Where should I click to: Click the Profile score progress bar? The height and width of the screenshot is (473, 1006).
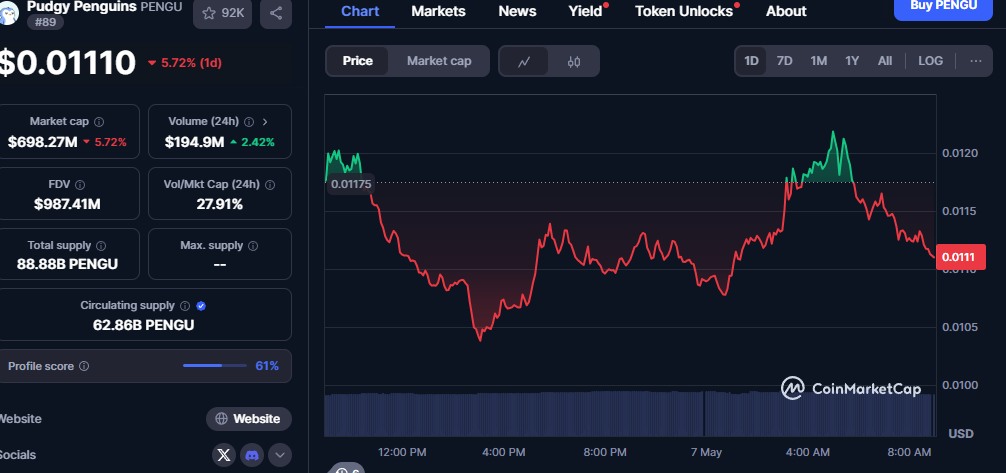click(x=215, y=366)
